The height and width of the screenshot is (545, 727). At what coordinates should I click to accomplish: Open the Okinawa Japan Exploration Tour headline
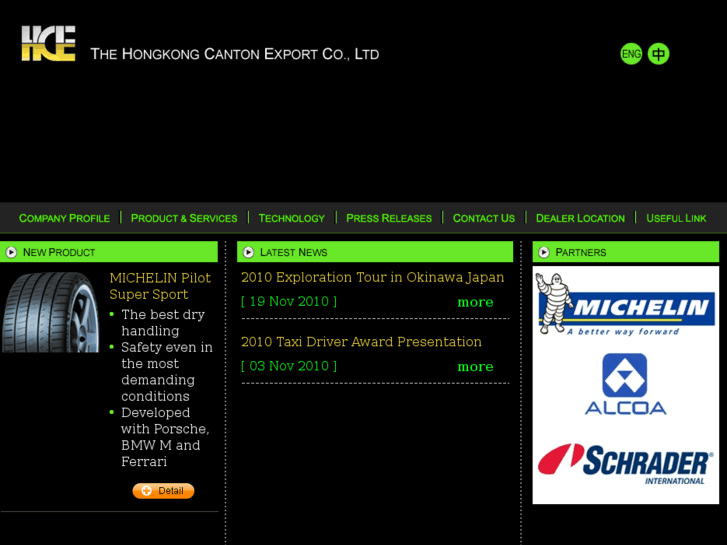click(372, 277)
